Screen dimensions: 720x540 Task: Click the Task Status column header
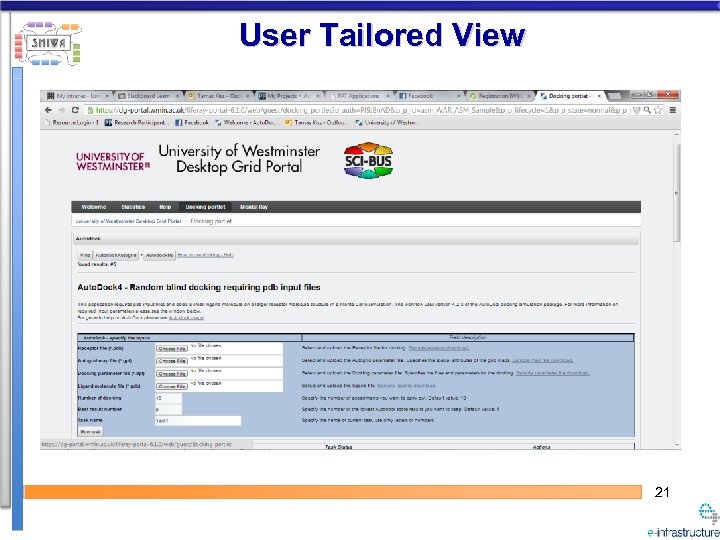coord(338,447)
